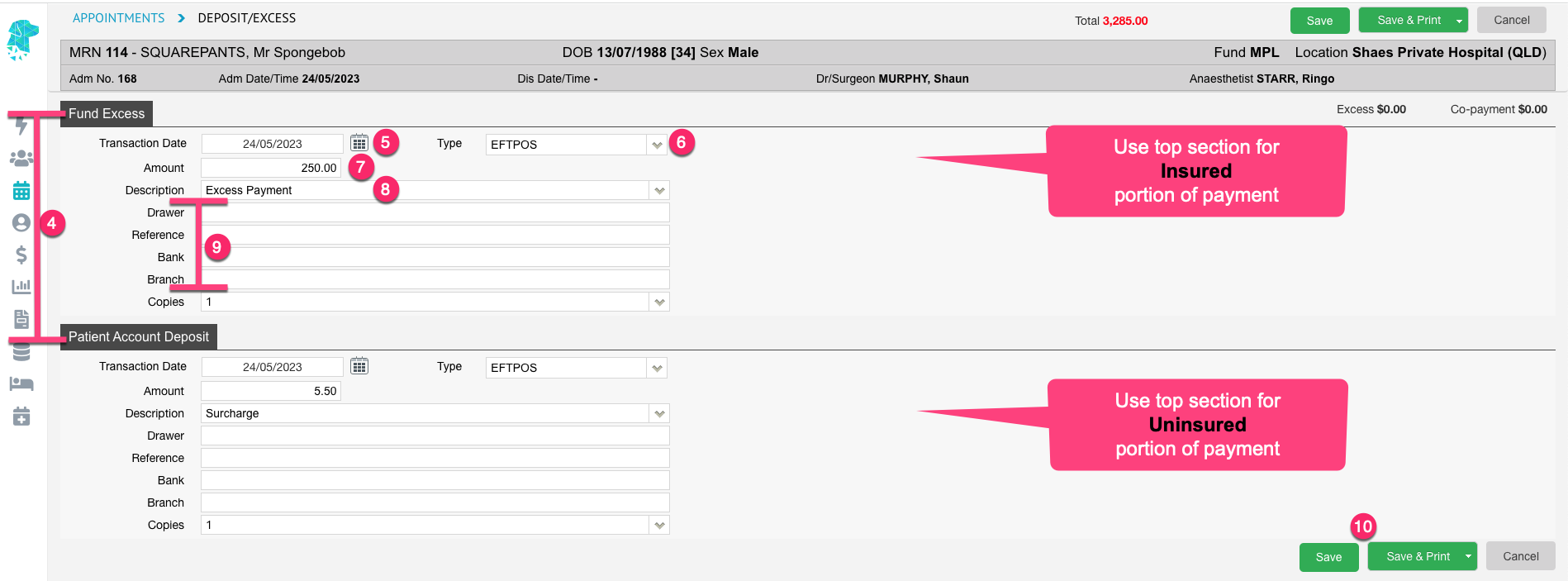Click the top Cancel button
Screen dimensions: 1568x581
1512,20
